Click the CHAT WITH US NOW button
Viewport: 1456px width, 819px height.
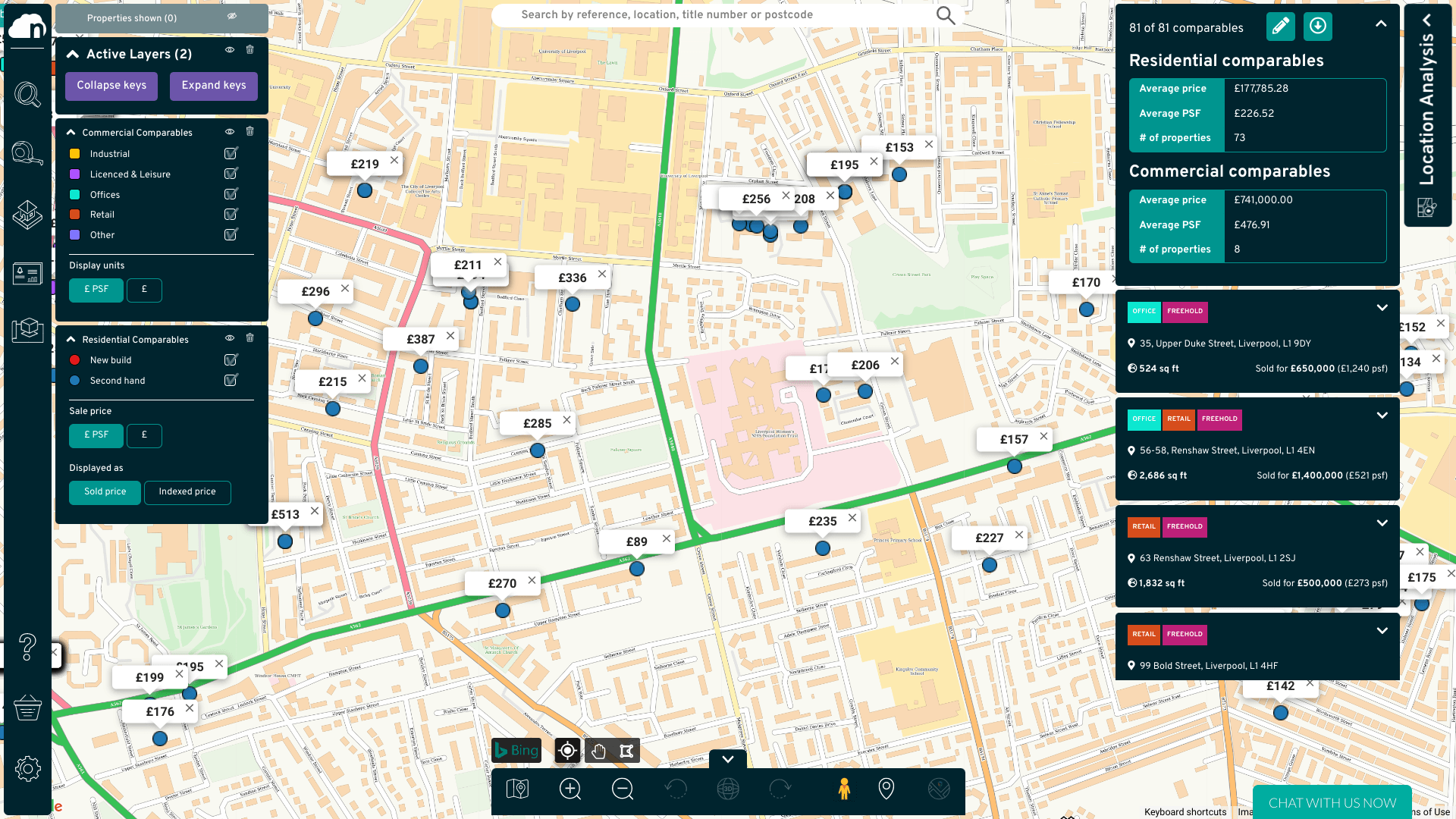click(1332, 802)
